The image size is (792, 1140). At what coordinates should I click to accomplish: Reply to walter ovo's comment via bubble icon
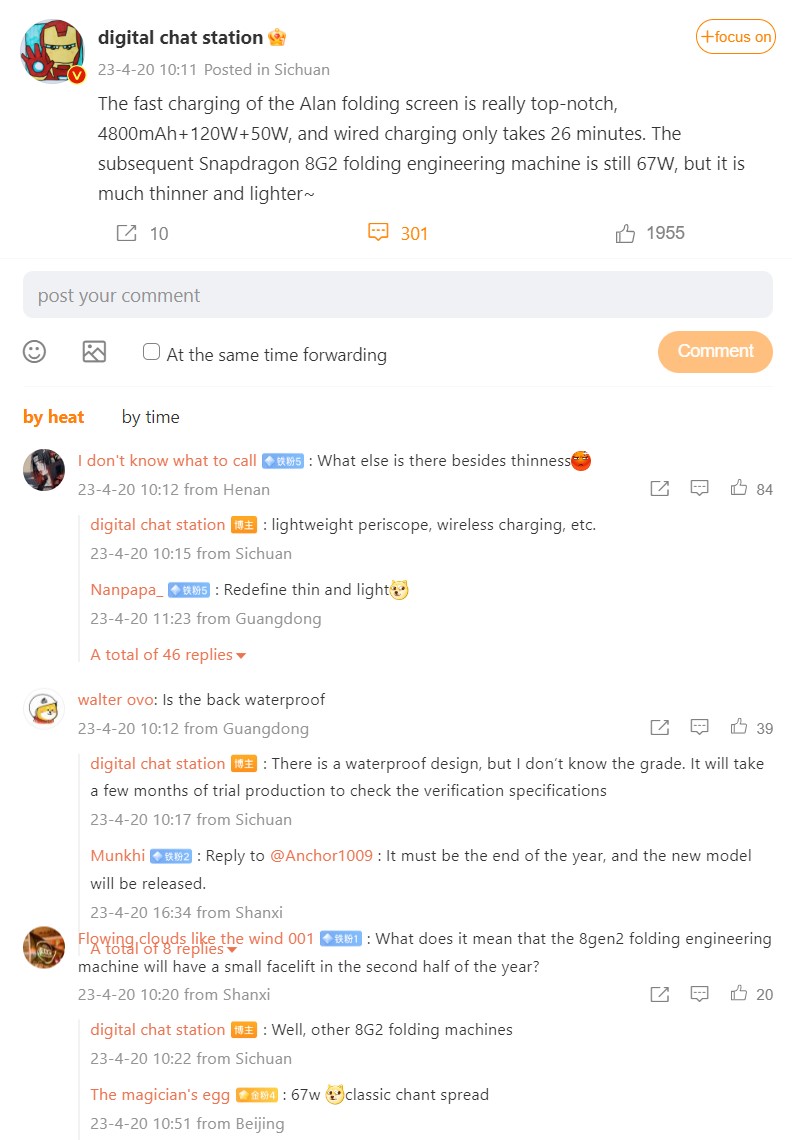(x=700, y=727)
